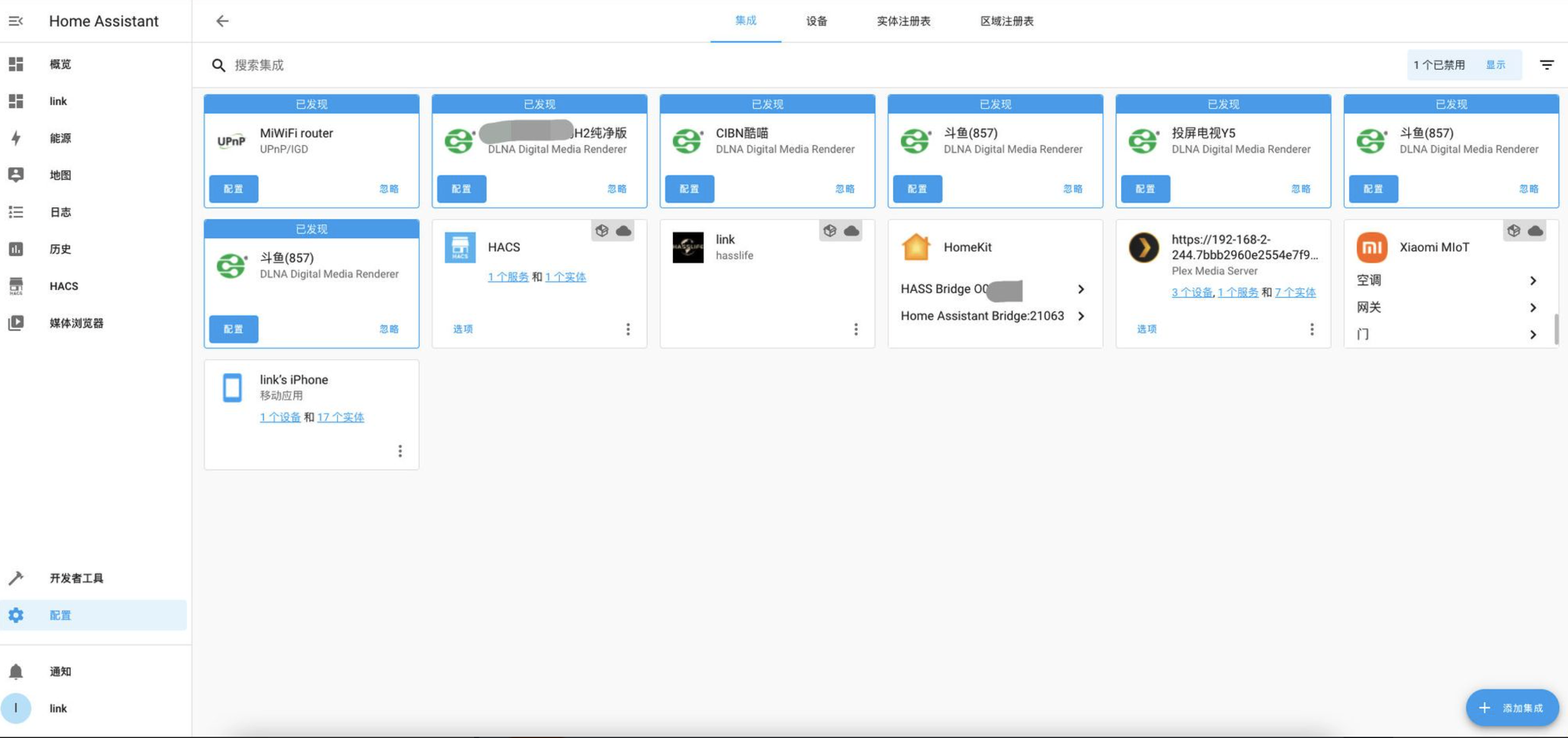
Task: Open 概览 dashboard in the sidebar
Action: click(94, 64)
